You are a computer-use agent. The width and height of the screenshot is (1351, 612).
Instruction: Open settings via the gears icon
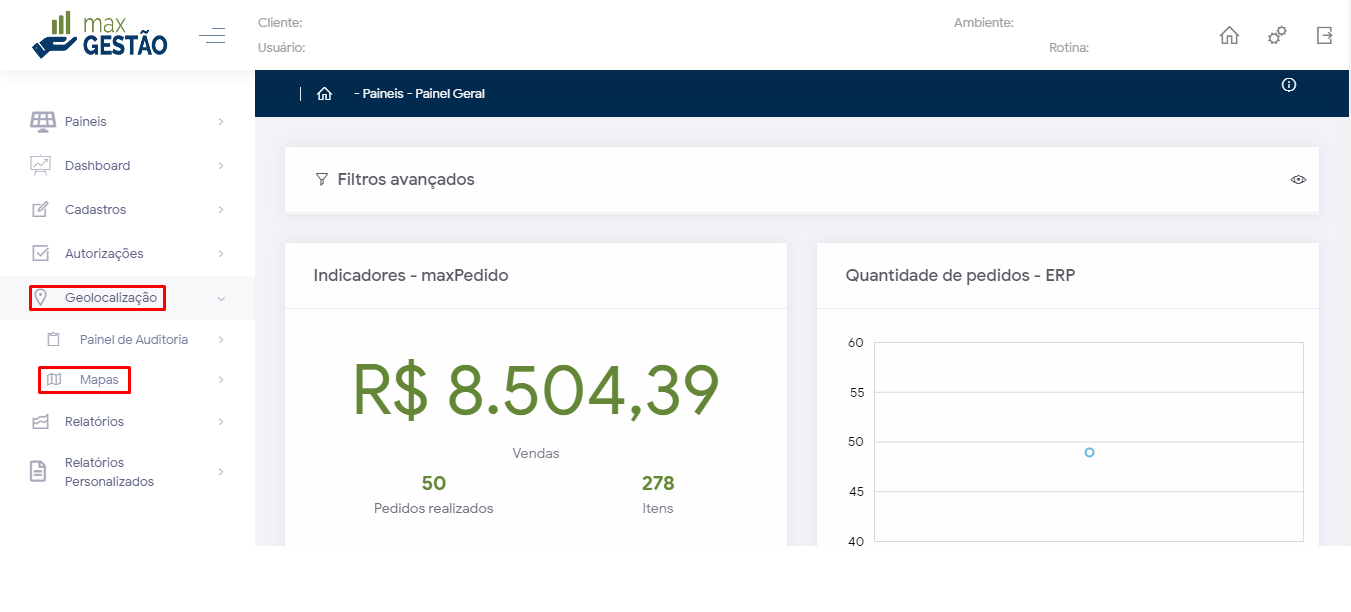(x=1277, y=36)
